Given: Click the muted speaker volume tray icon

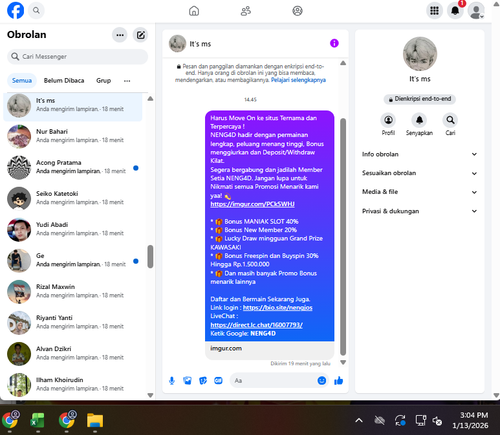Looking at the screenshot, I should 437,421.
